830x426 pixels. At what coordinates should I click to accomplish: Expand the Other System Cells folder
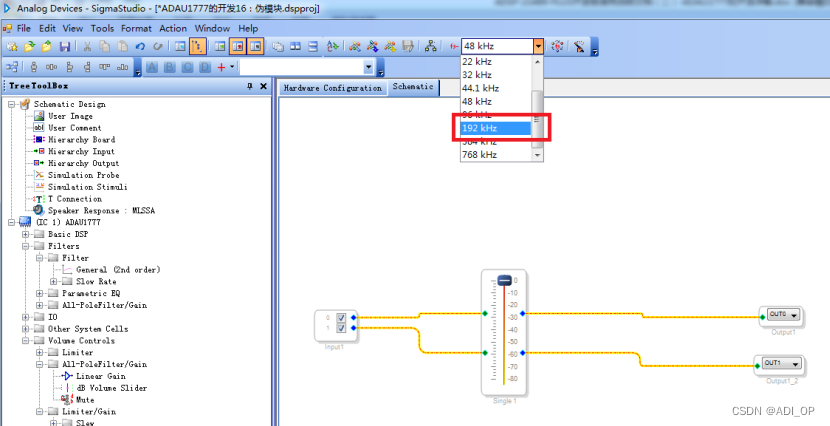[x=25, y=329]
